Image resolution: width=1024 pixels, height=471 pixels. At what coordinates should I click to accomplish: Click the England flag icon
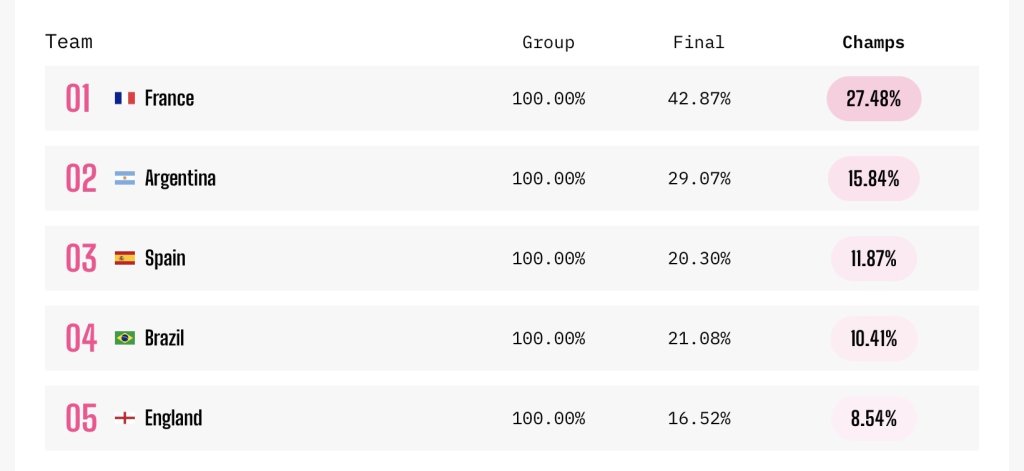click(x=125, y=417)
